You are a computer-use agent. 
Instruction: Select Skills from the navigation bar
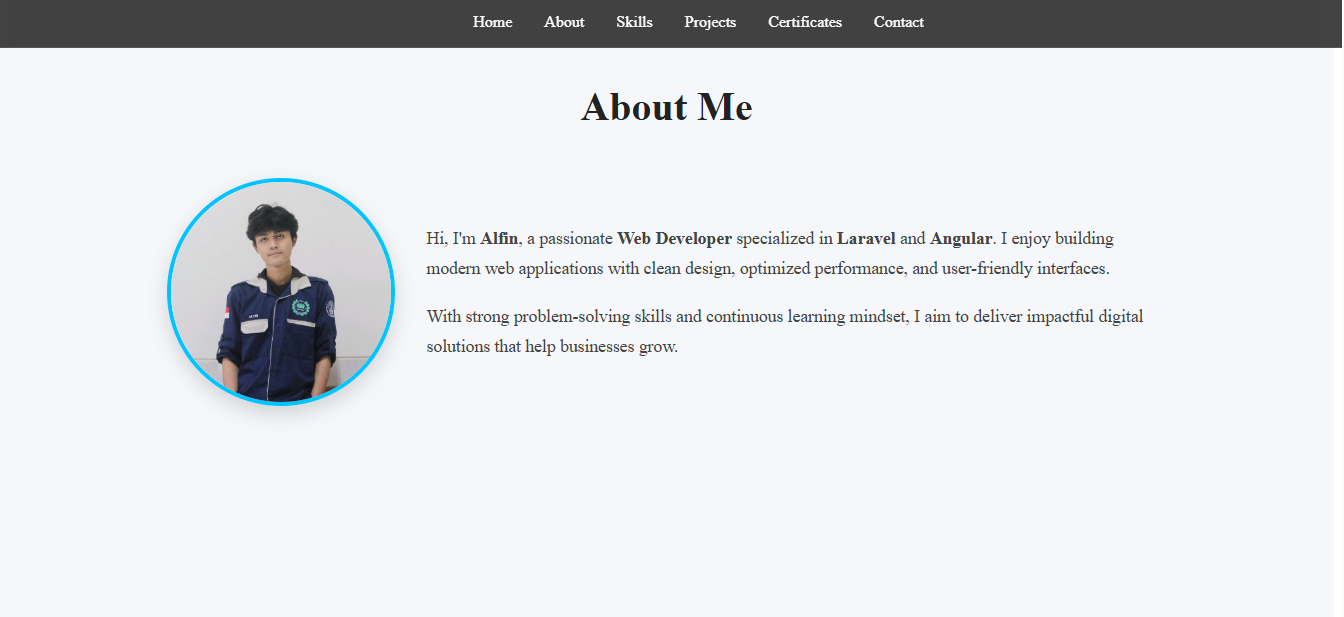[x=634, y=22]
